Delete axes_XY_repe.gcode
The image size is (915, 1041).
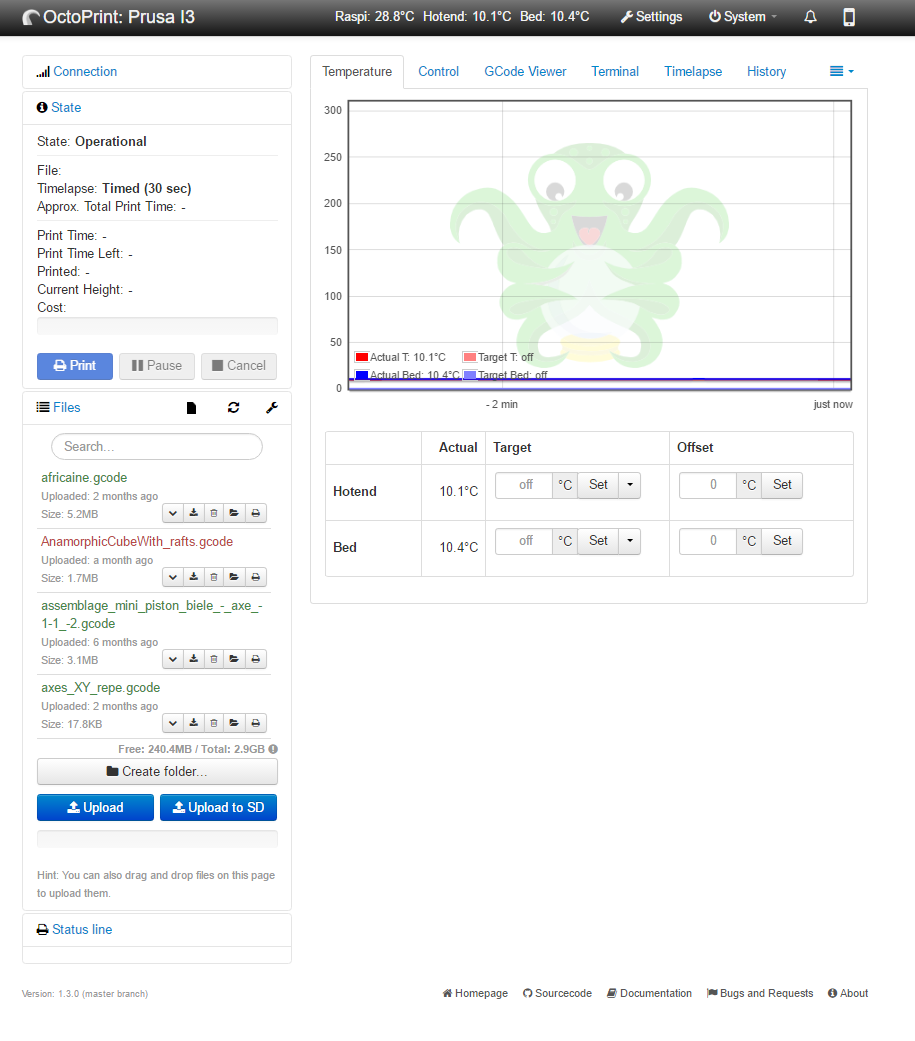point(214,723)
